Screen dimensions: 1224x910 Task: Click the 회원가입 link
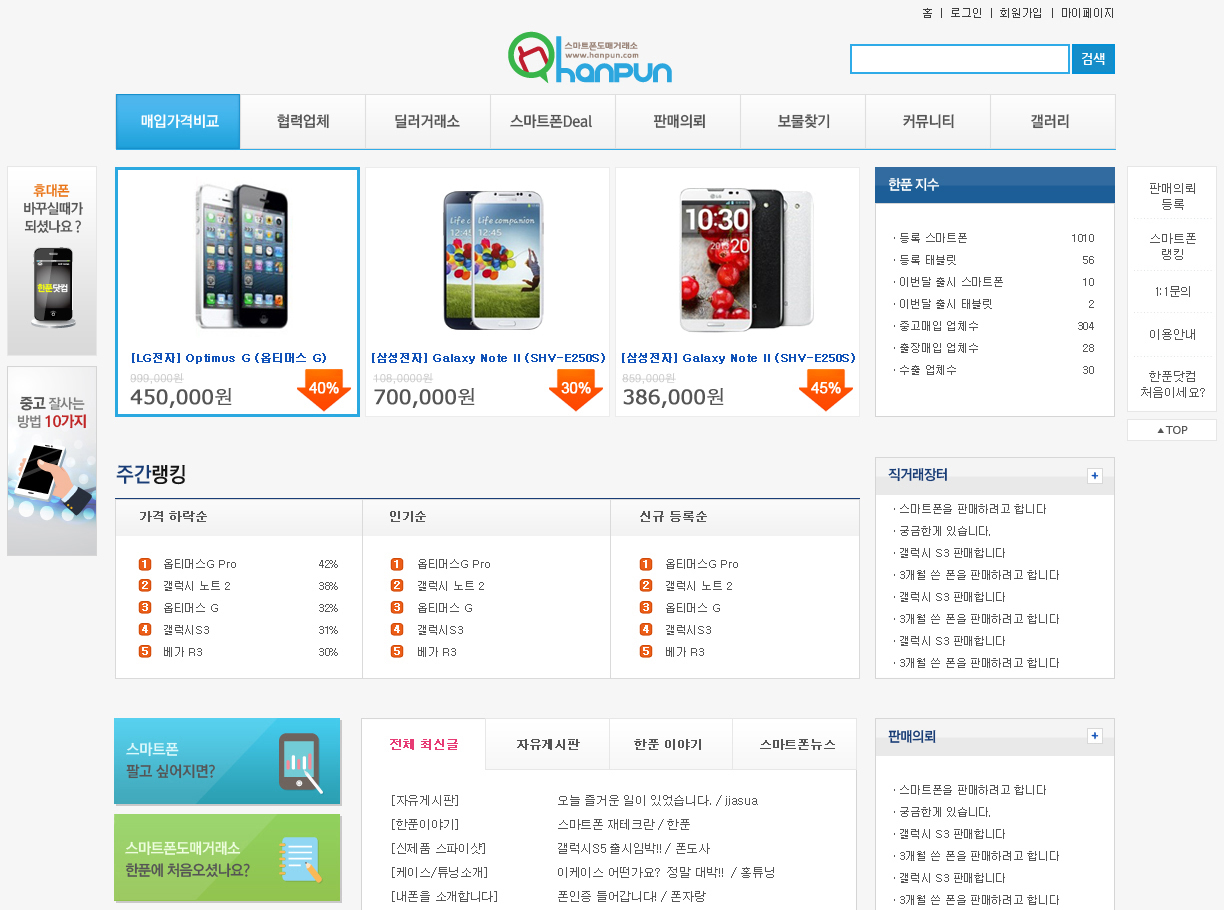[x=1021, y=13]
